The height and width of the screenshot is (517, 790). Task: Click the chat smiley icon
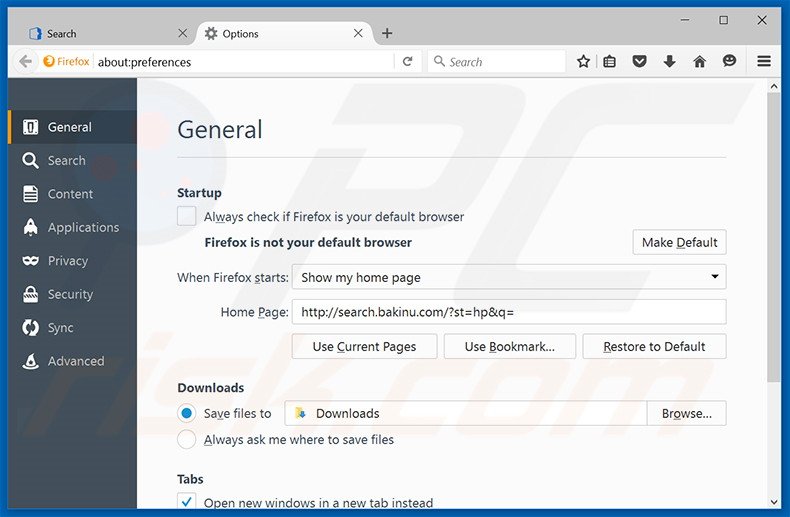pos(729,62)
